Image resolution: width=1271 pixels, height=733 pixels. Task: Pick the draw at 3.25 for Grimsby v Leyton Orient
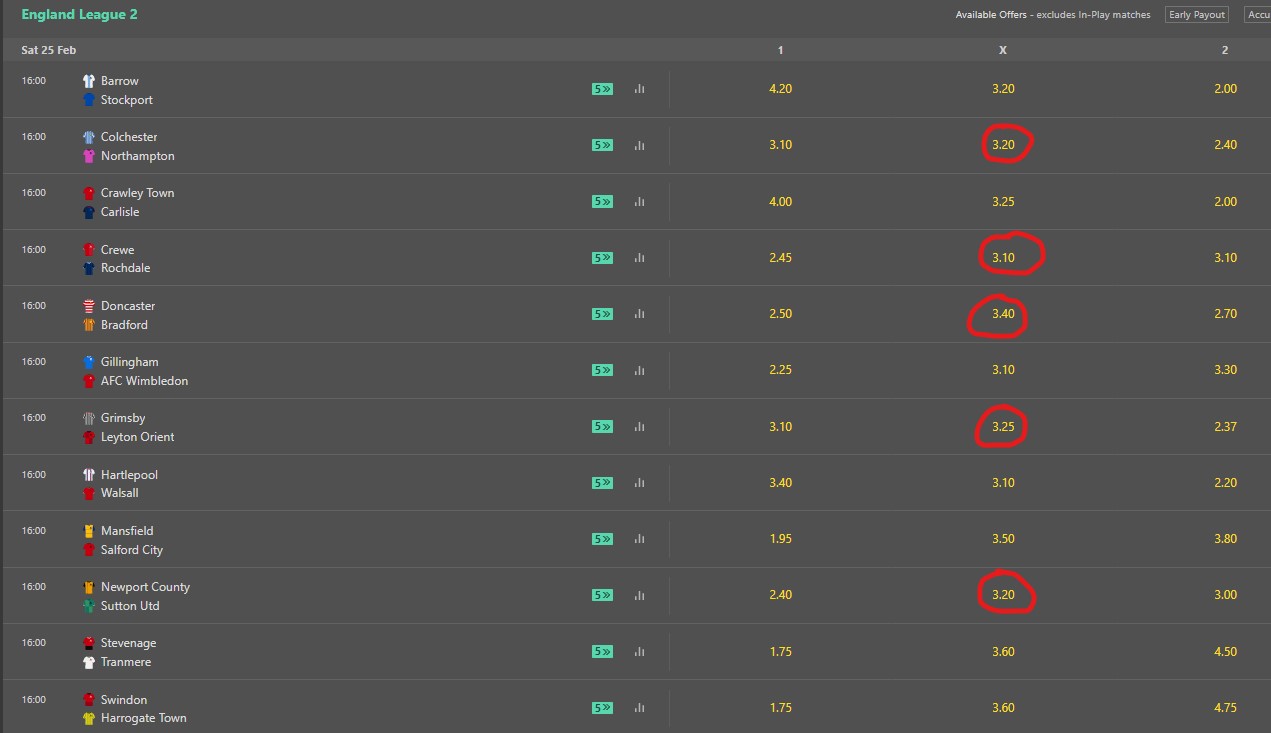(1003, 427)
